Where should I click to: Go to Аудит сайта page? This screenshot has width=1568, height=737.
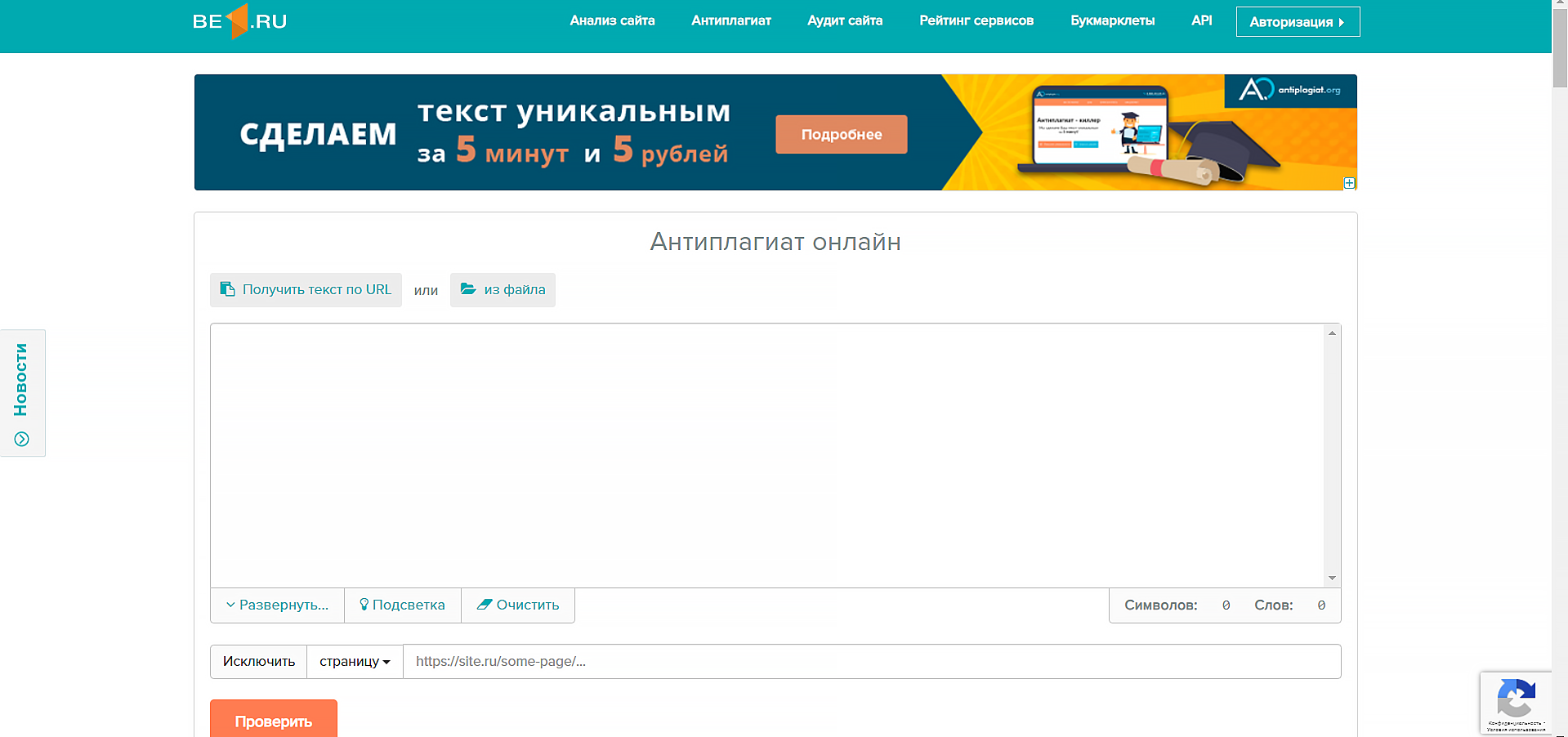pyautogui.click(x=845, y=20)
